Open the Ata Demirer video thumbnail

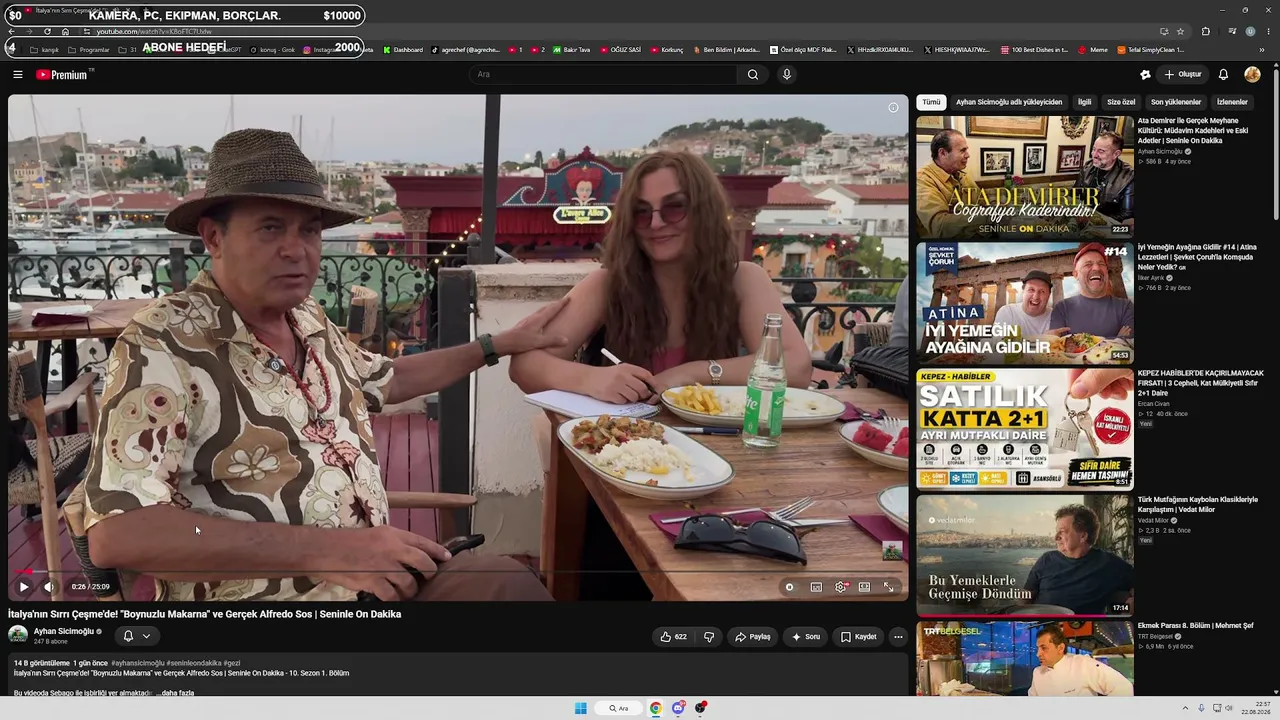[1025, 176]
